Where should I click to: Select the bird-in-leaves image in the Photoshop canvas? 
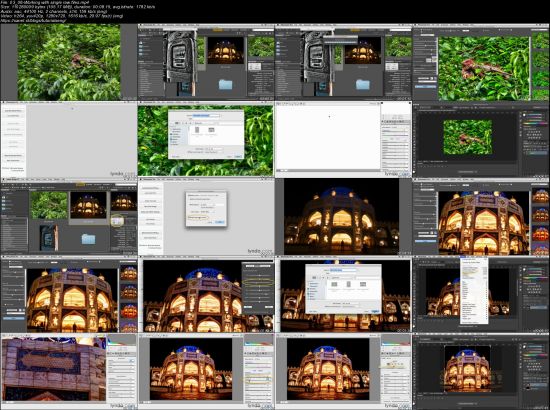coord(468,137)
